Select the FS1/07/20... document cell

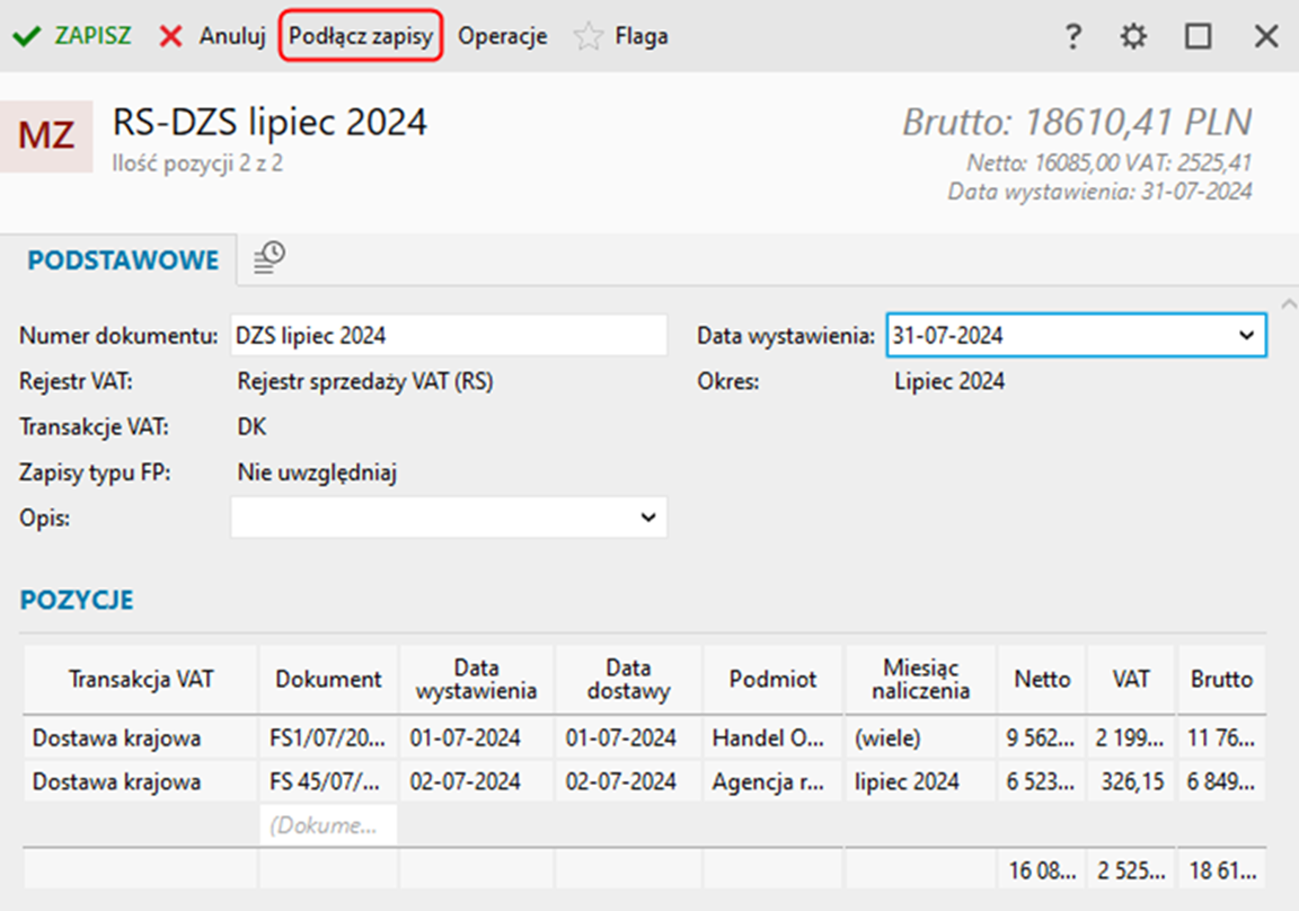tap(328, 739)
